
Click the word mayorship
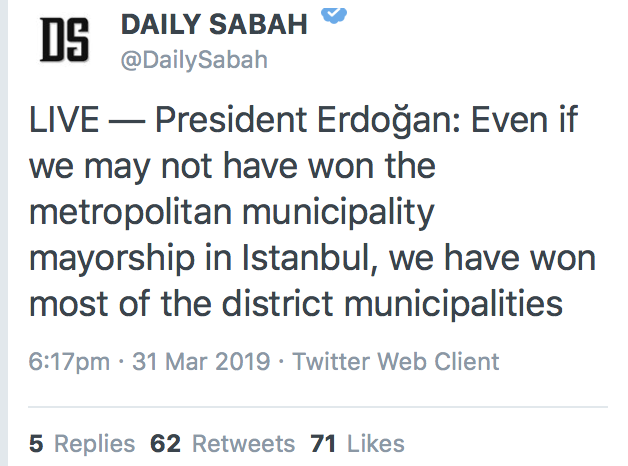tap(112, 259)
